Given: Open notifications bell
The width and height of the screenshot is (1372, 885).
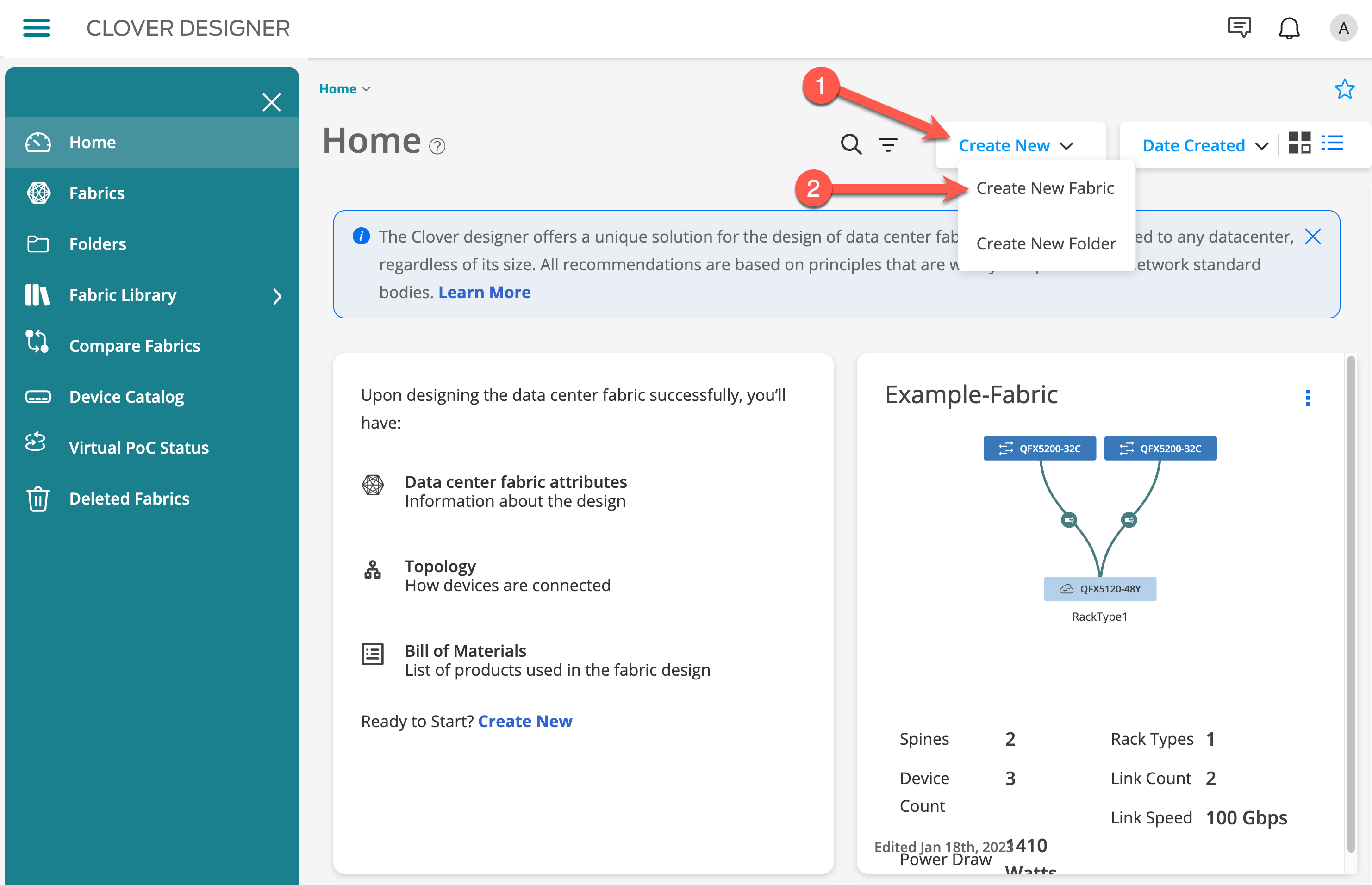Looking at the screenshot, I should pos(1289,28).
